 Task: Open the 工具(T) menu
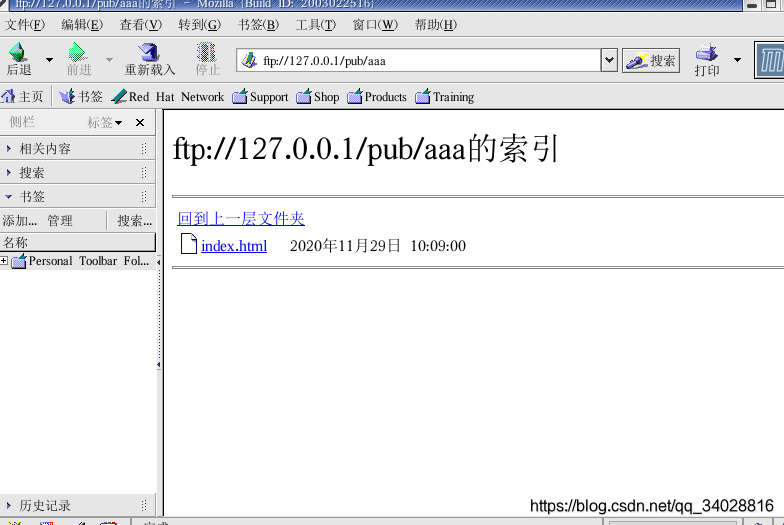pyautogui.click(x=316, y=24)
